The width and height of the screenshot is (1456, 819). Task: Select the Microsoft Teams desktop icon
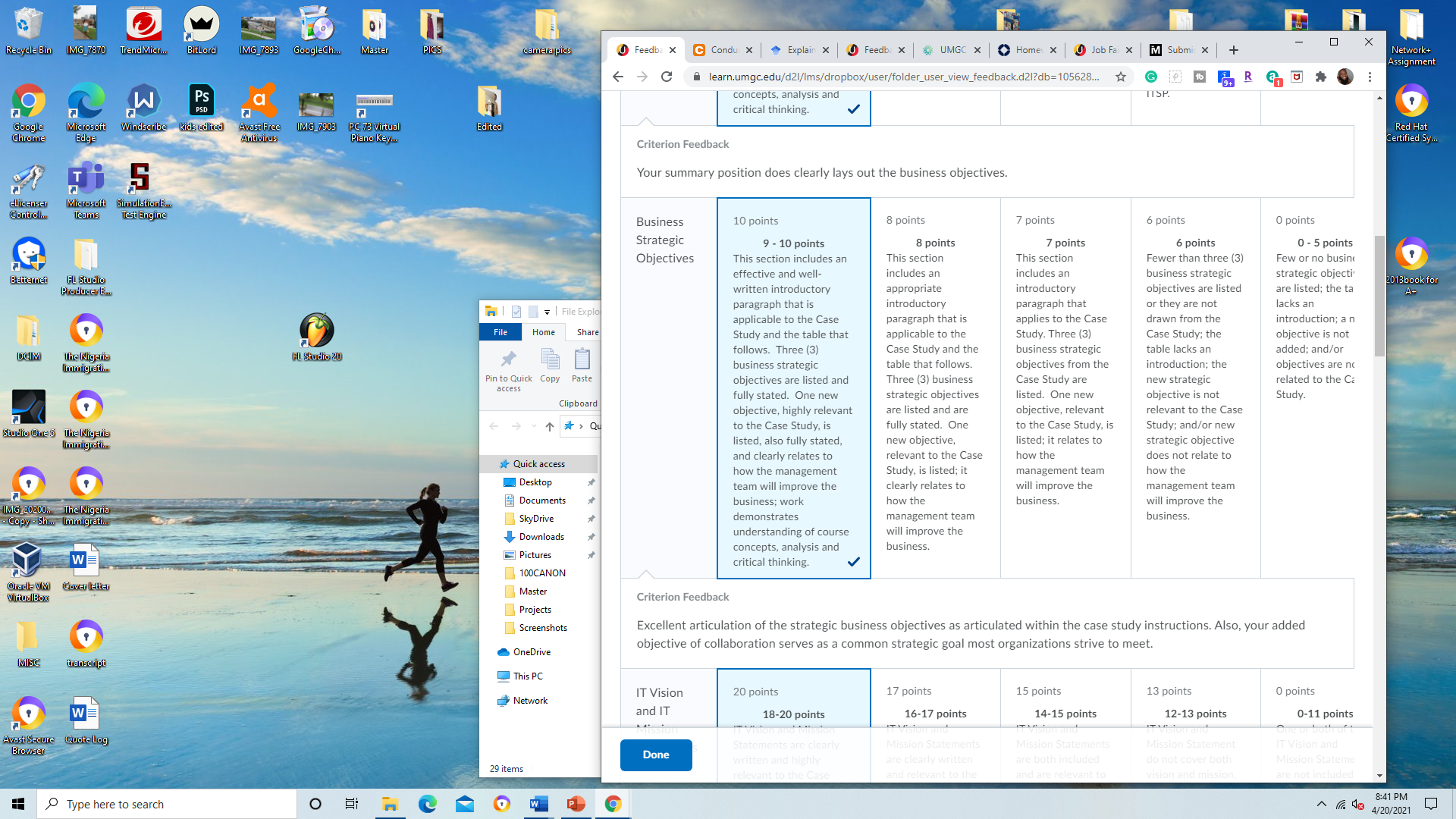86,190
